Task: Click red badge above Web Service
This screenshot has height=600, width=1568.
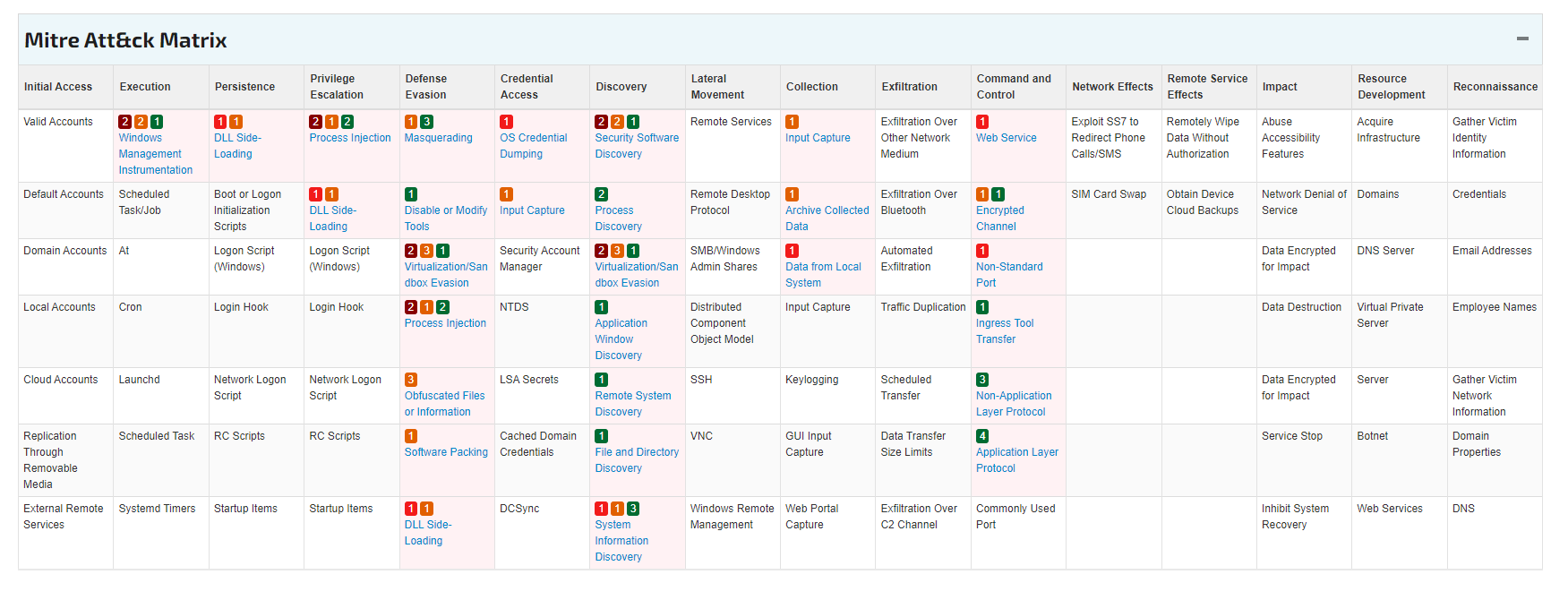Action: [x=982, y=122]
